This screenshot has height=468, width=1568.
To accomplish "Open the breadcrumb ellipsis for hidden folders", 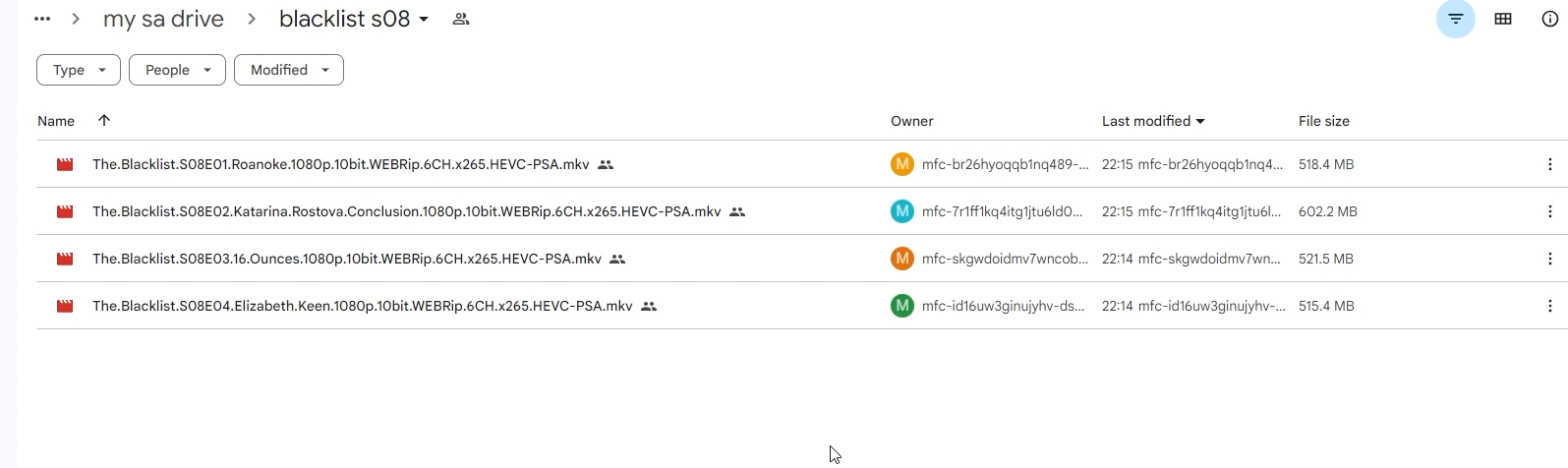I will [x=42, y=19].
